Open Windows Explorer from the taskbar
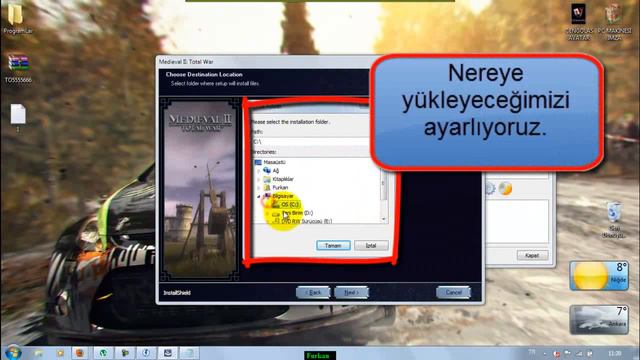This screenshot has width=640, height=360. click(39, 353)
